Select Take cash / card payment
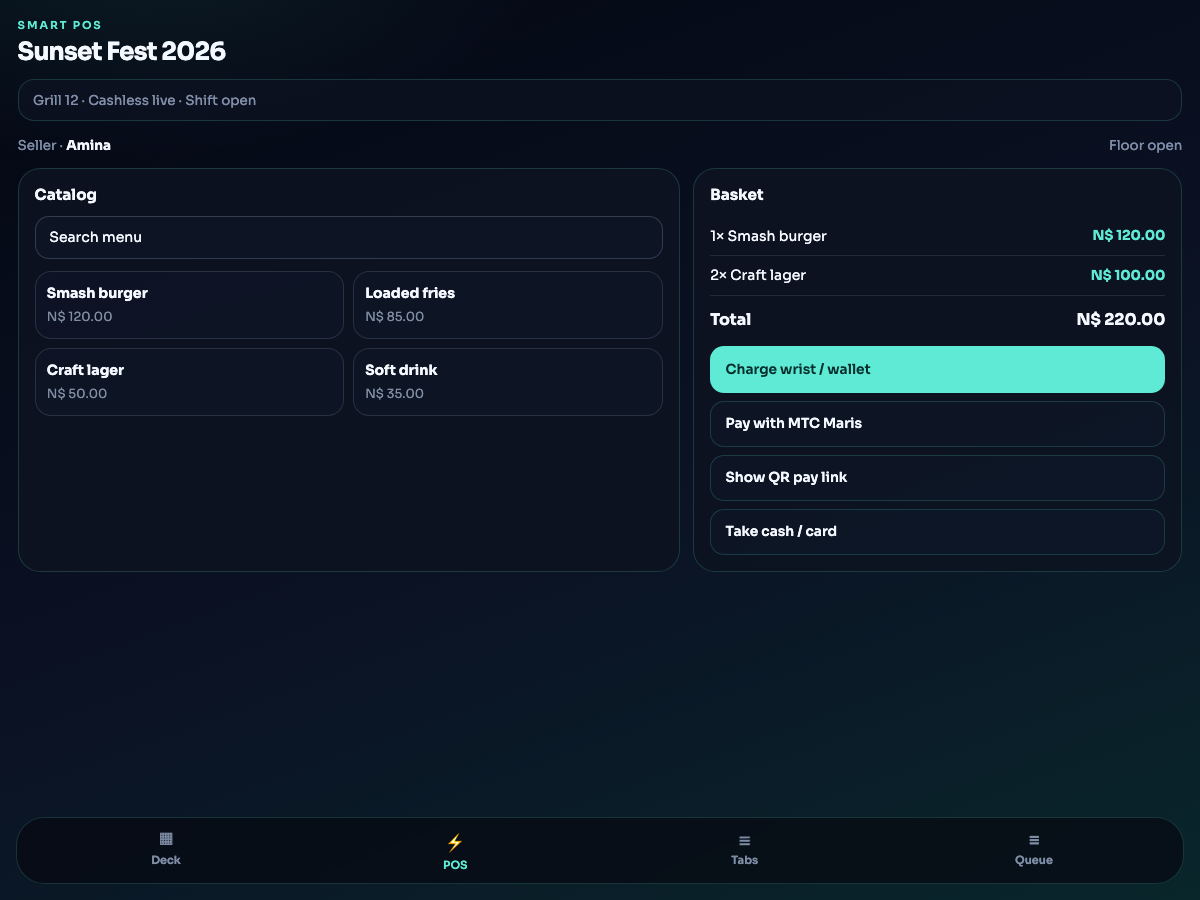 937,532
